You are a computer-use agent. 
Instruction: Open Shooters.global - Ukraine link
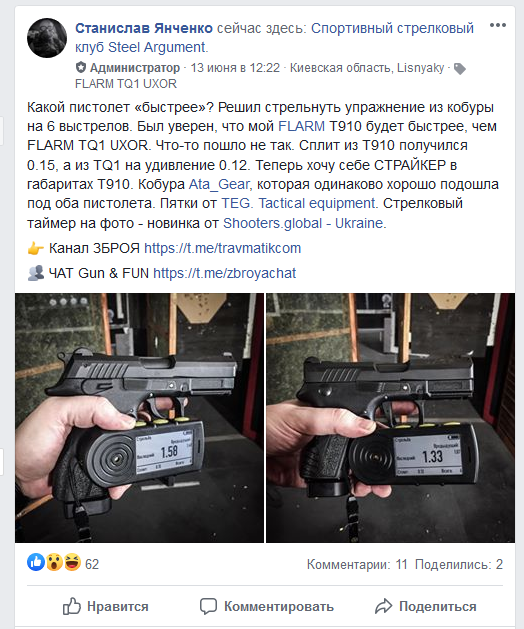coord(303,223)
